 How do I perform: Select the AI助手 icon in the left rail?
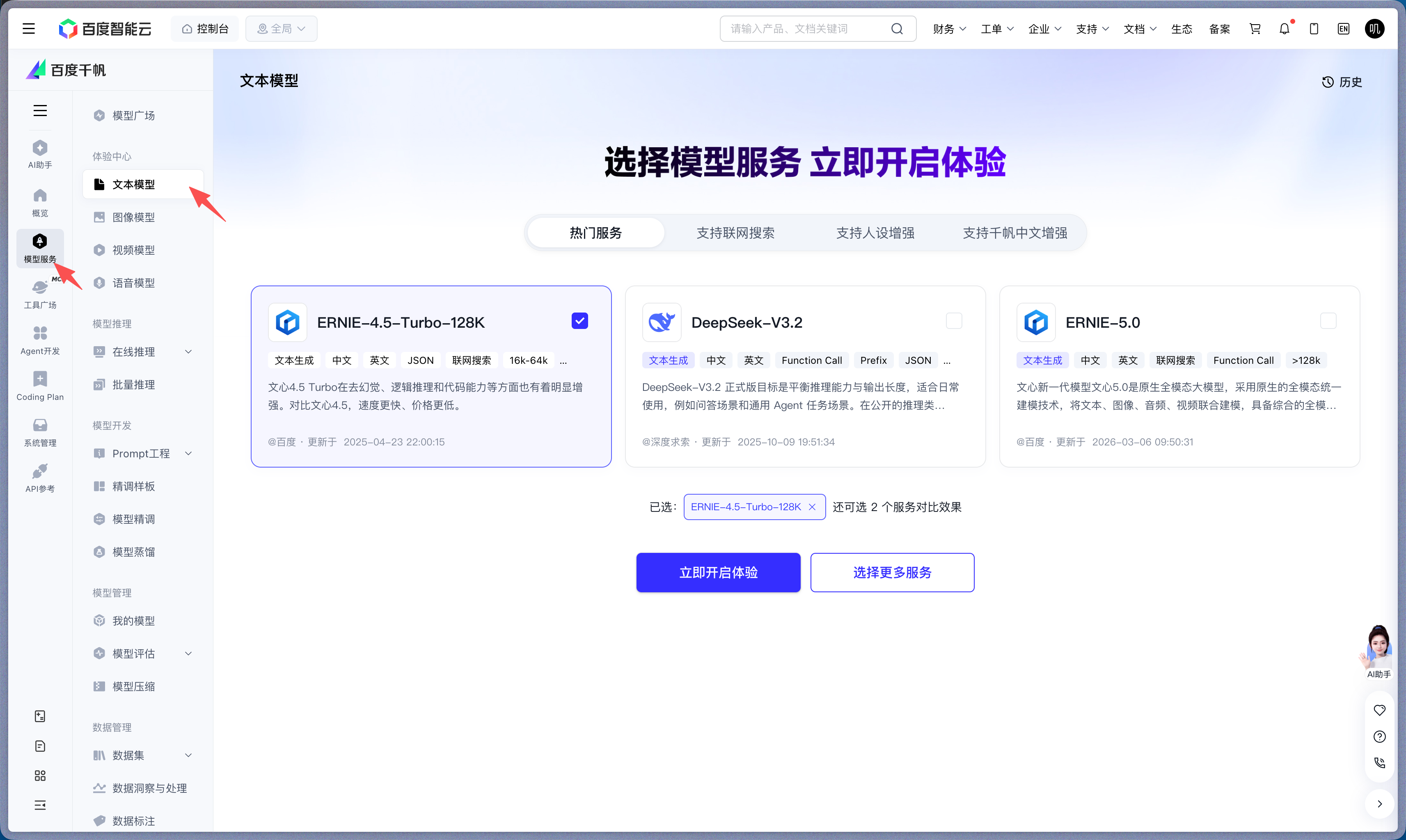40,153
